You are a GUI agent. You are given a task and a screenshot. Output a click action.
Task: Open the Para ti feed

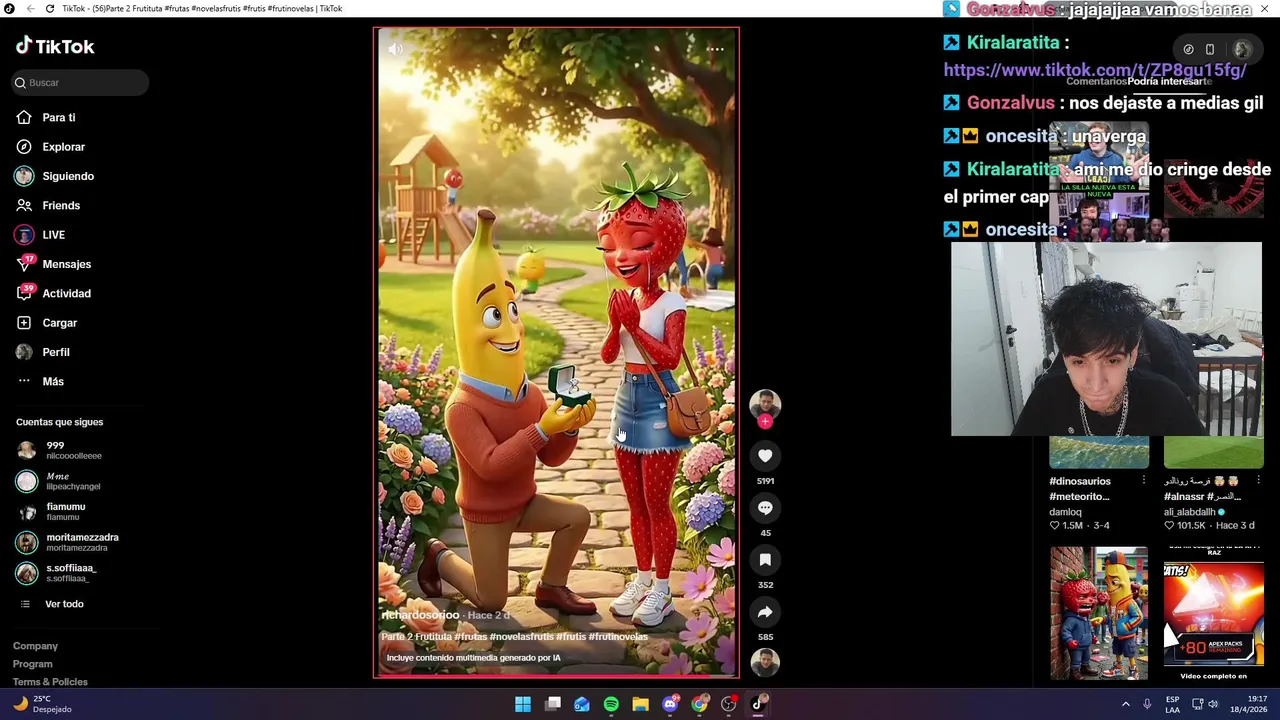46,118
